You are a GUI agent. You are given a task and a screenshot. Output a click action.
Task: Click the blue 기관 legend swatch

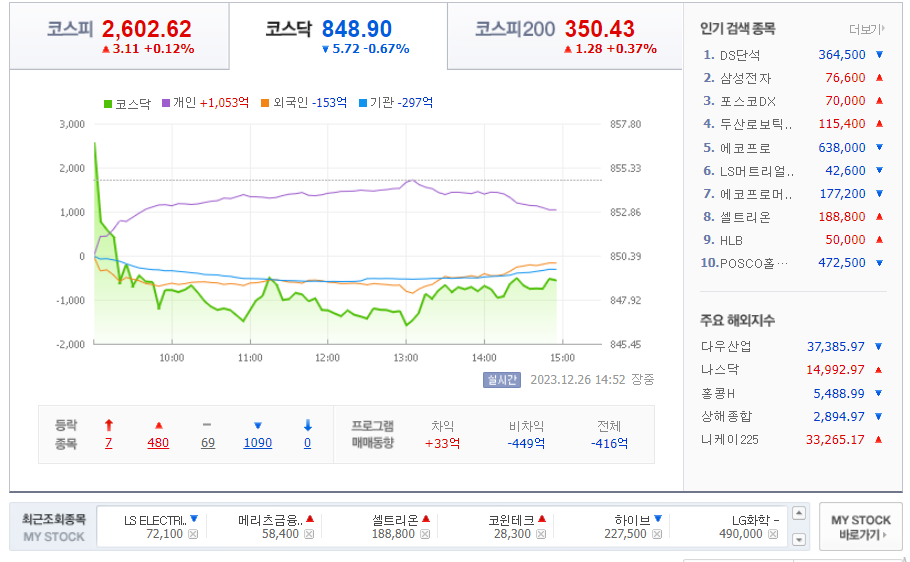(363, 103)
